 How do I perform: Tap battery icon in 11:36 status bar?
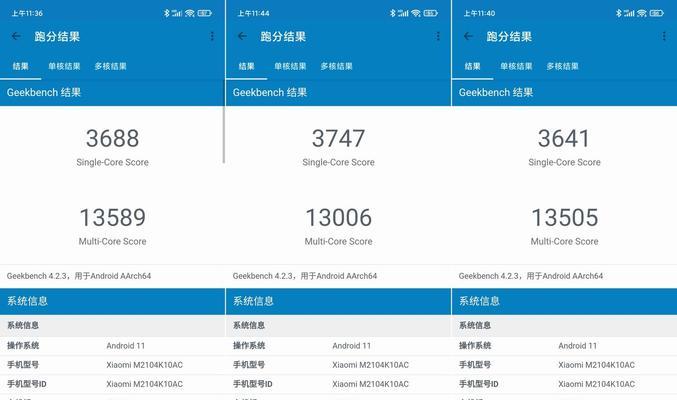(x=204, y=13)
